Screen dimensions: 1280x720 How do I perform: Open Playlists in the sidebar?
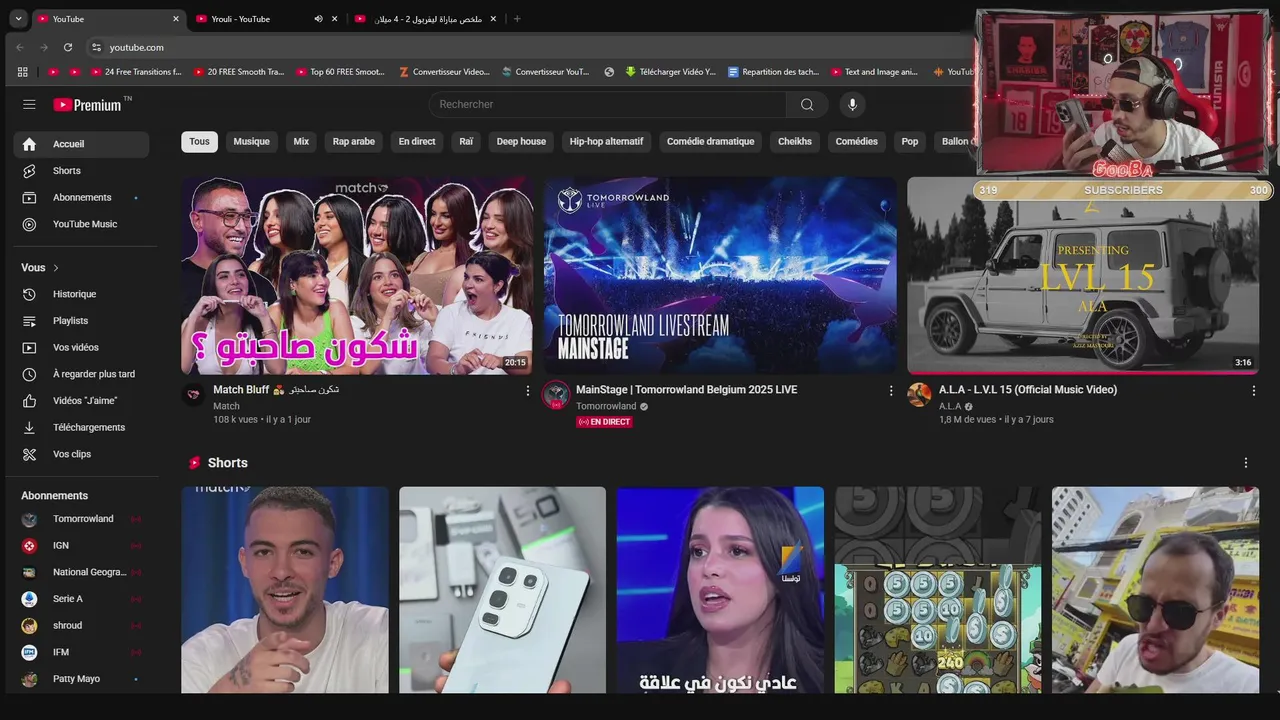tap(81, 321)
